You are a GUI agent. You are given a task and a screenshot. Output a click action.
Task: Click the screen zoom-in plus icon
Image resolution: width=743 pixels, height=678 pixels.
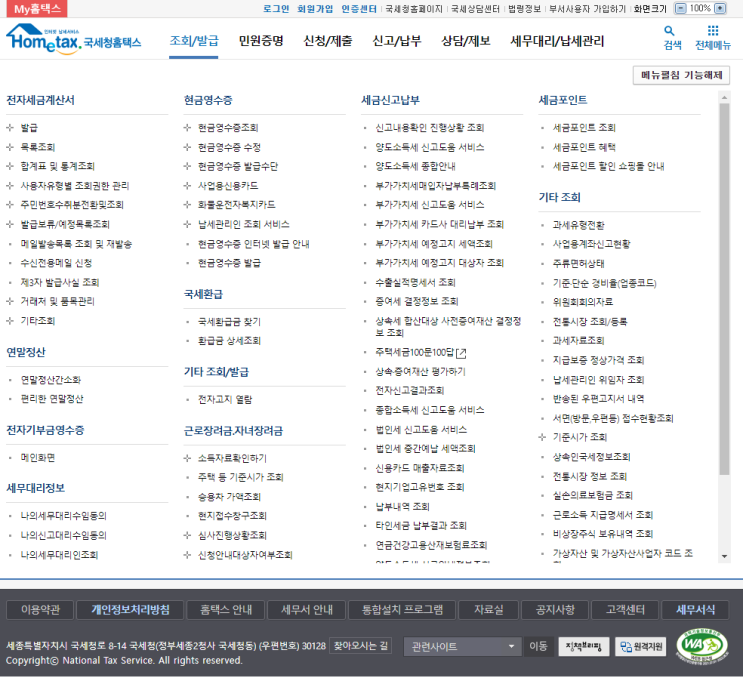[719, 9]
